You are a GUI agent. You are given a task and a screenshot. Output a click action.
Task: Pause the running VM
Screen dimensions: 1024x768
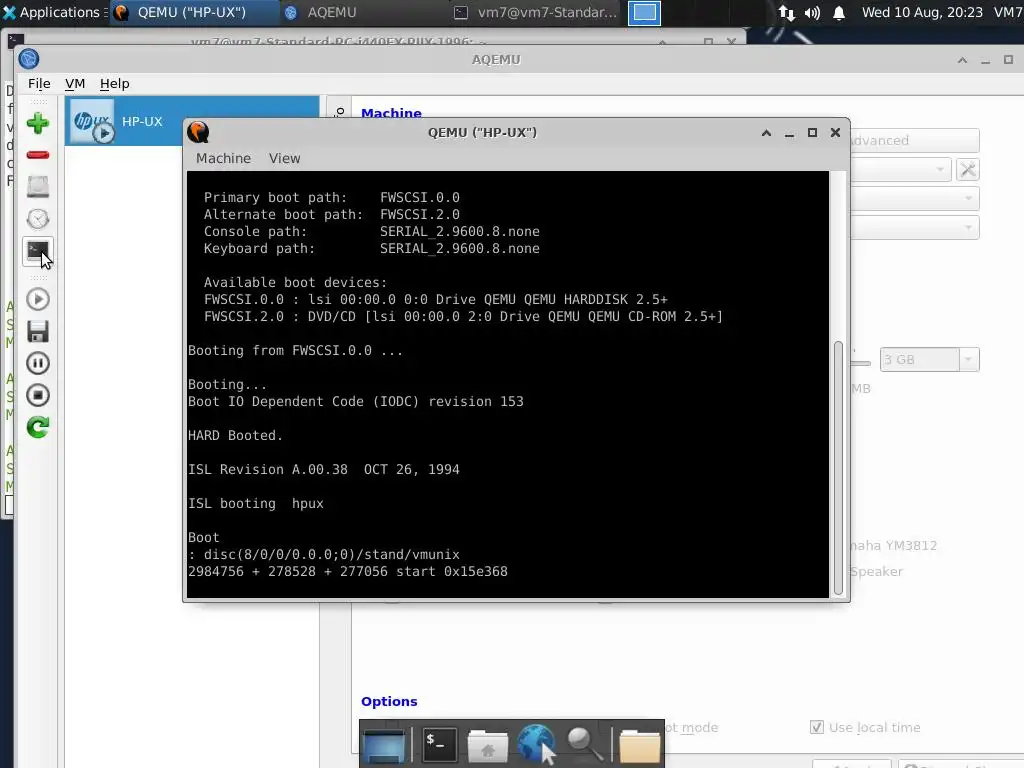(x=38, y=363)
